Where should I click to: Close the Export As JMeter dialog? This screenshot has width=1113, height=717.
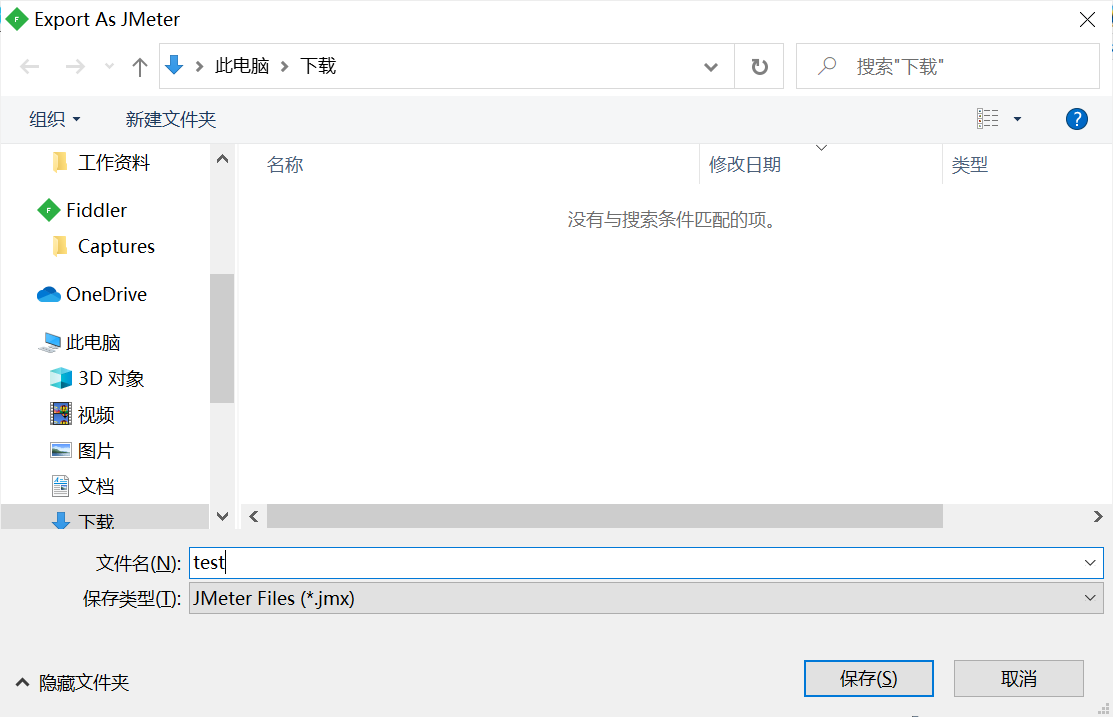coord(1087,20)
